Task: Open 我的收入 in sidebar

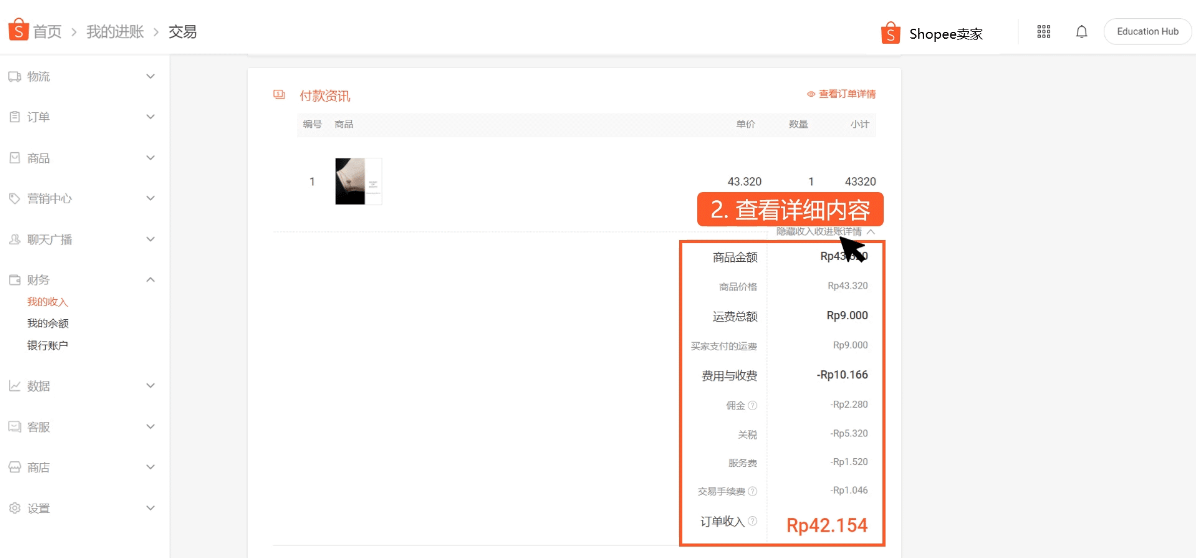Action: click(x=48, y=303)
